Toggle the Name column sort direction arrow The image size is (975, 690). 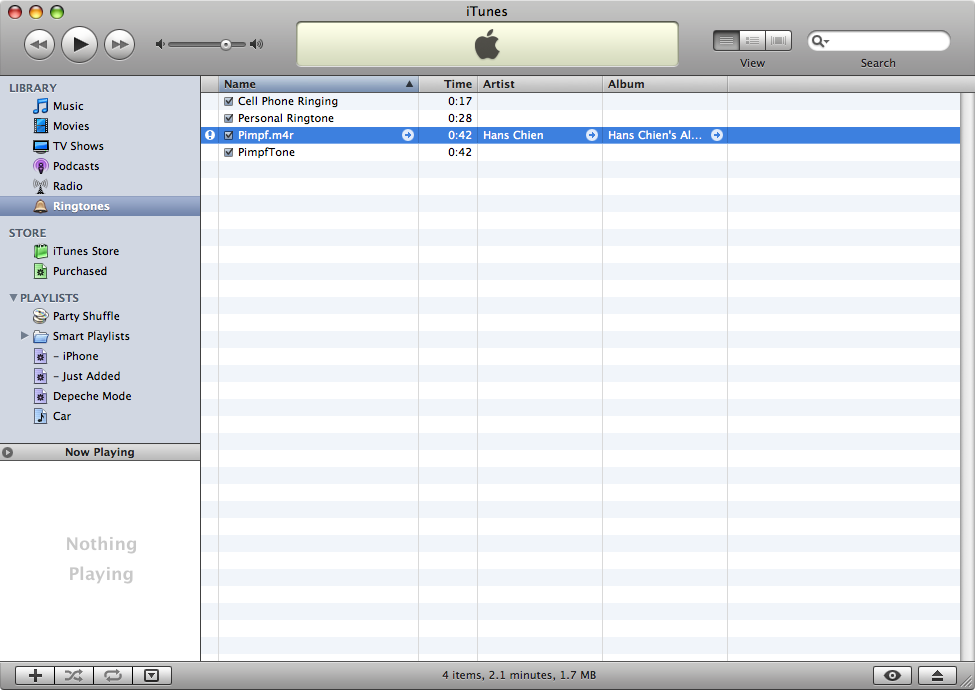409,84
